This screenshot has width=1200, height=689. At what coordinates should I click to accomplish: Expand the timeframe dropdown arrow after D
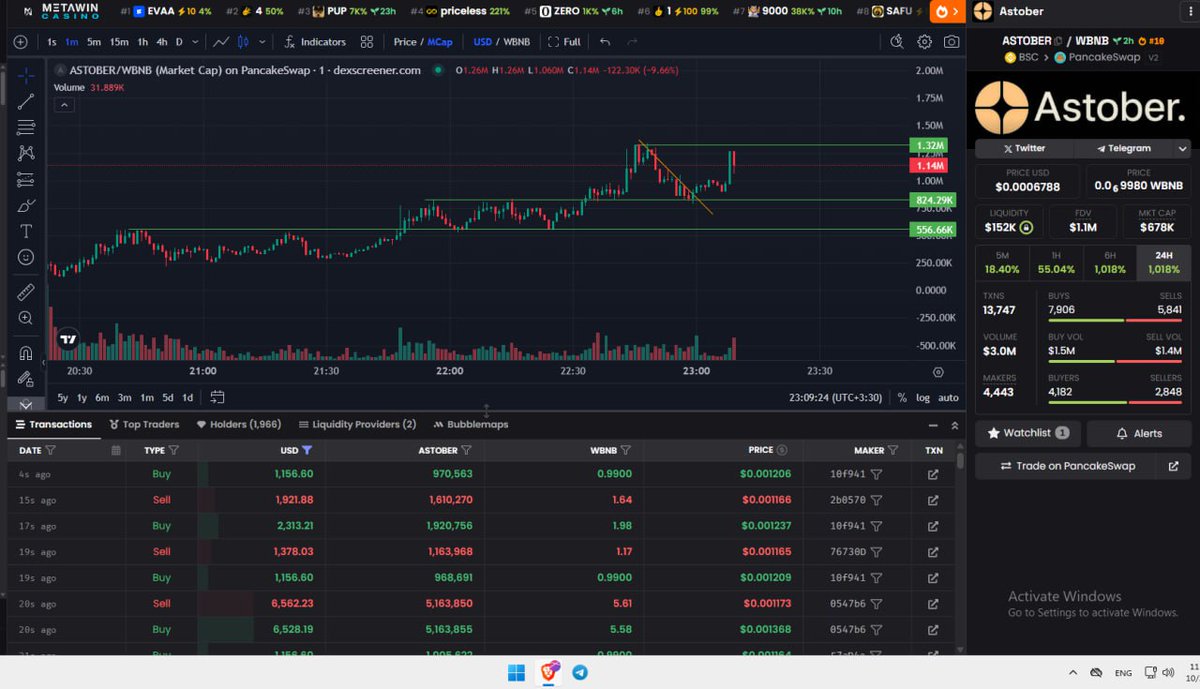[x=193, y=42]
